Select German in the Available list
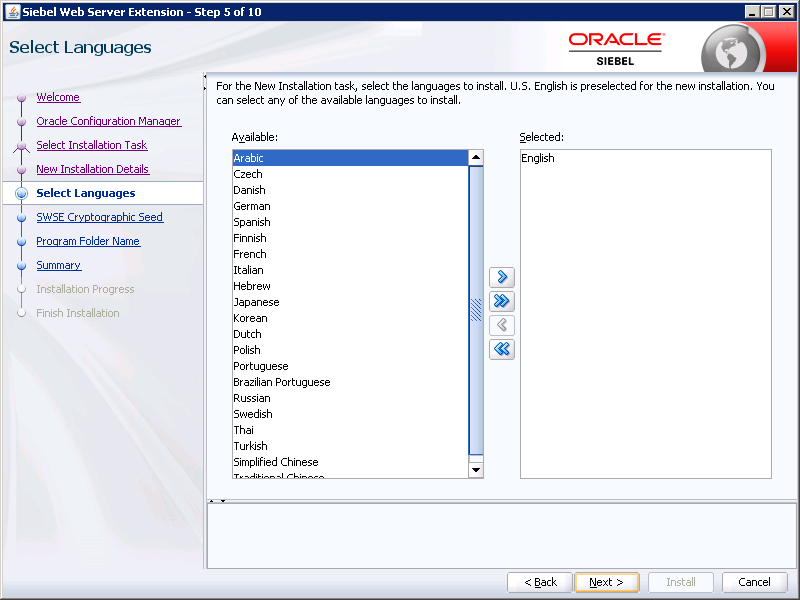Viewport: 800px width, 600px height. click(x=252, y=206)
